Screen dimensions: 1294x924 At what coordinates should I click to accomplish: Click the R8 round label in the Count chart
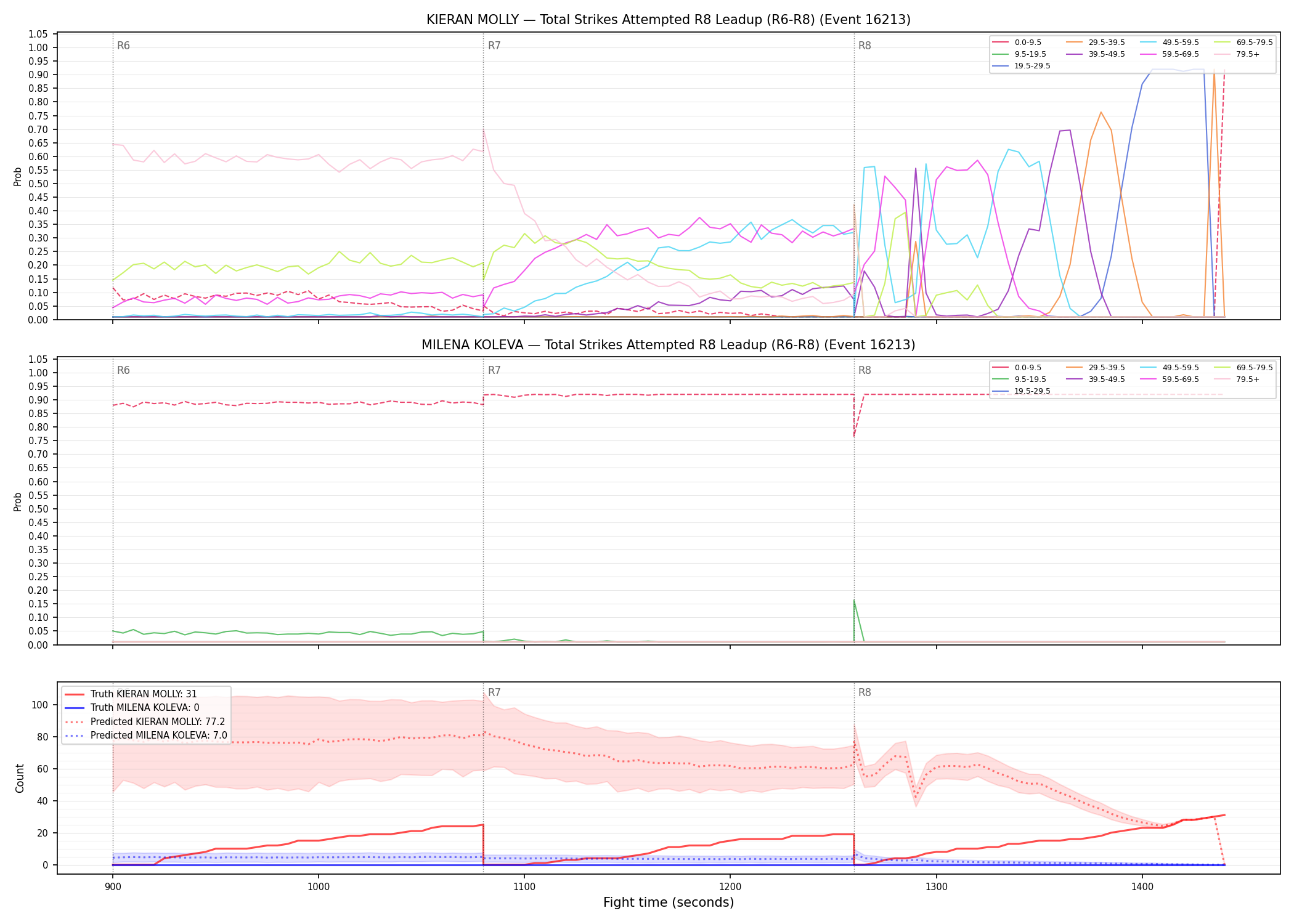(x=865, y=692)
